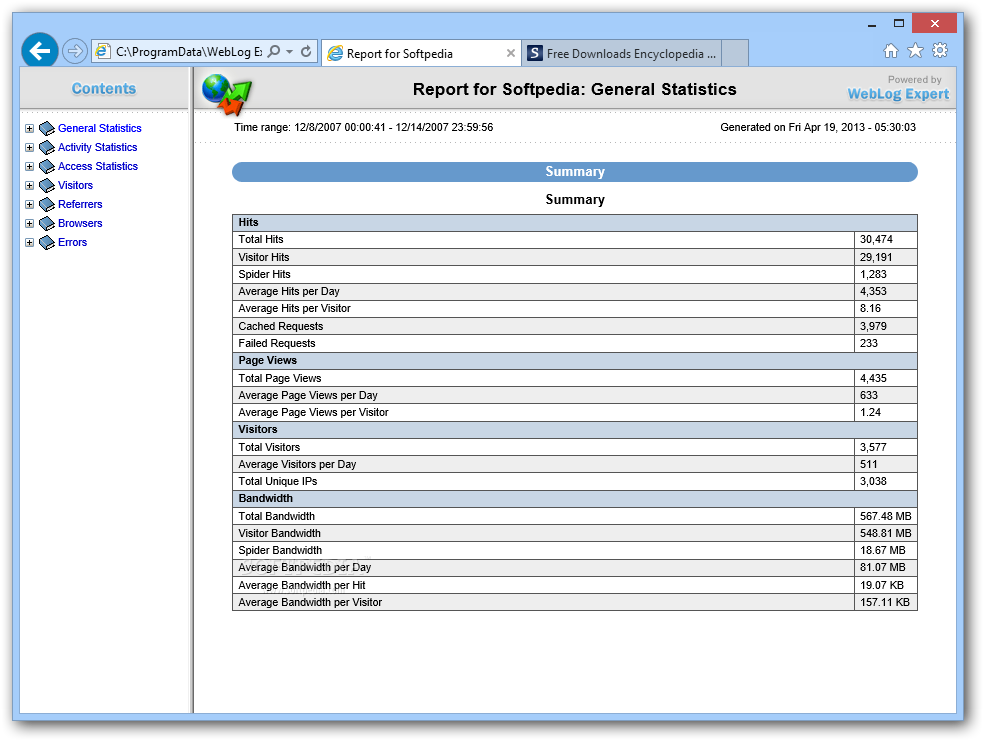Expand the General Statistics tree node

29,129
